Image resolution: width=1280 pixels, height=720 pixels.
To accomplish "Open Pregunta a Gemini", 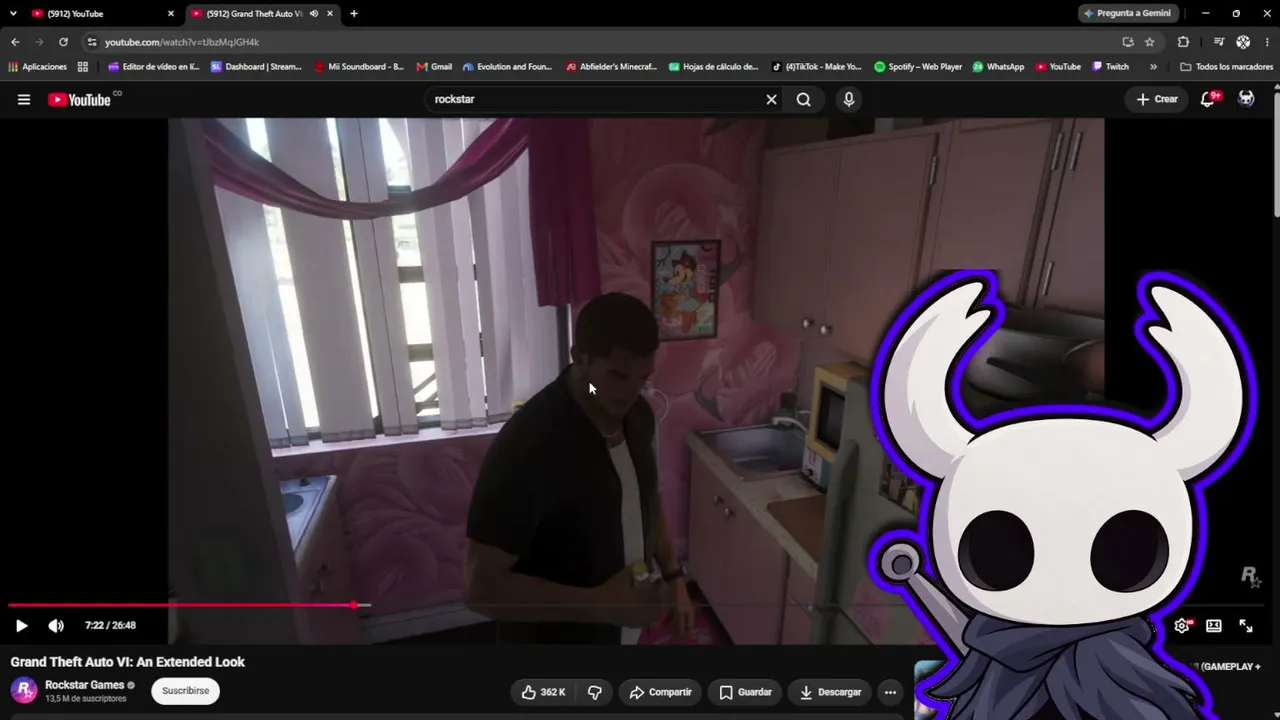I will [x=1127, y=14].
